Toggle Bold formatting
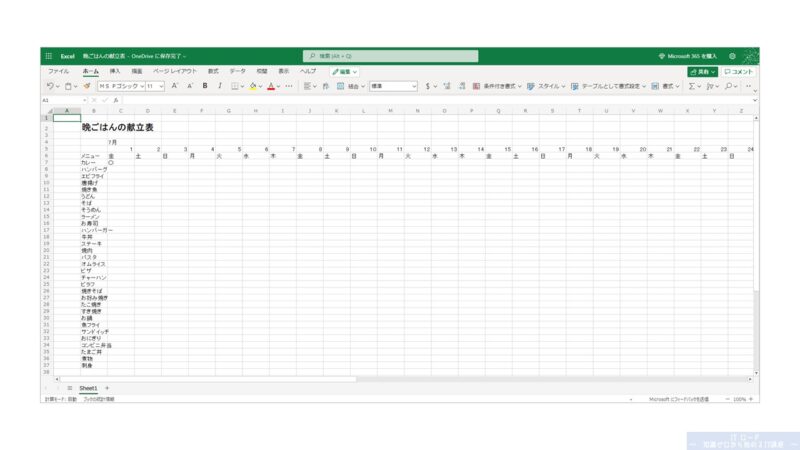The width and height of the screenshot is (800, 450). click(x=205, y=86)
